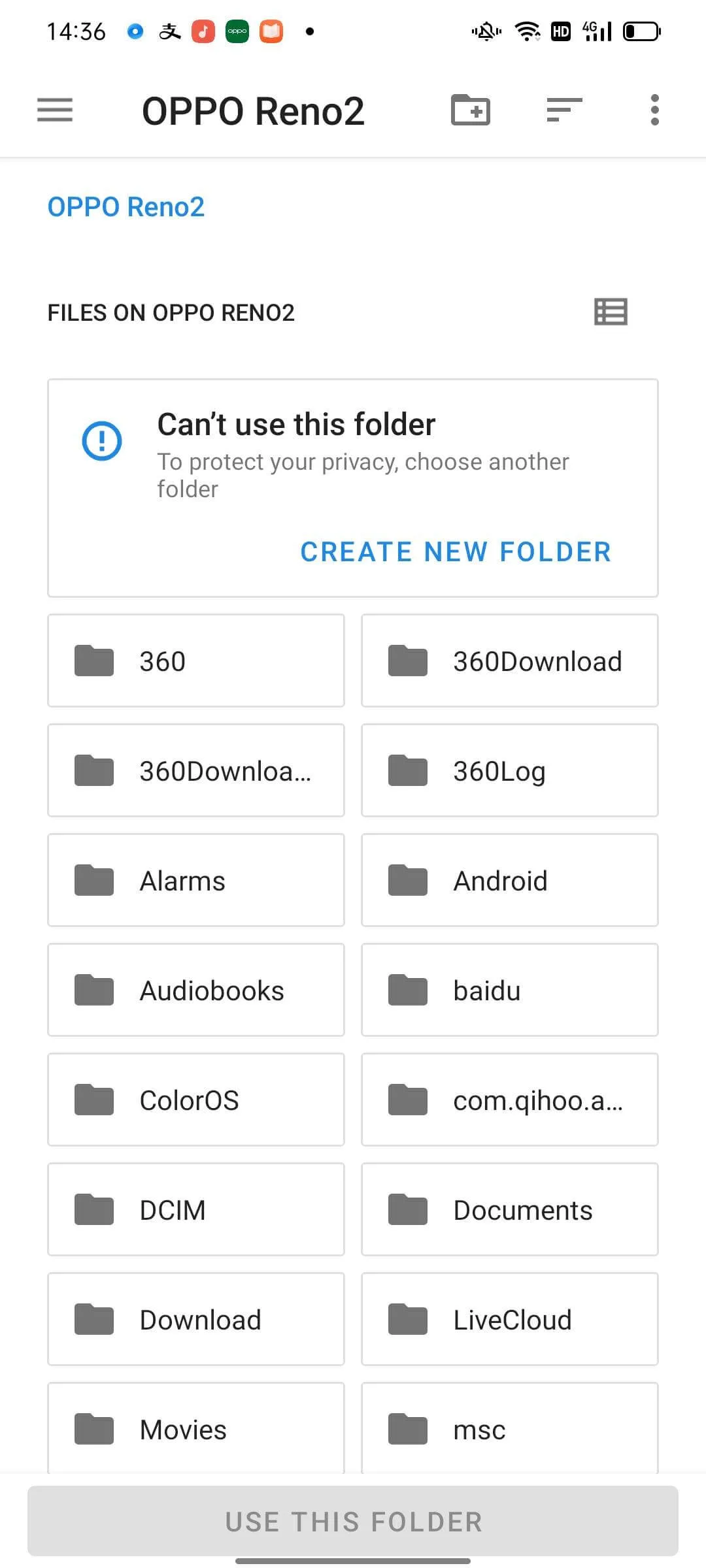
Task: Open the 360 folder
Action: pos(196,661)
